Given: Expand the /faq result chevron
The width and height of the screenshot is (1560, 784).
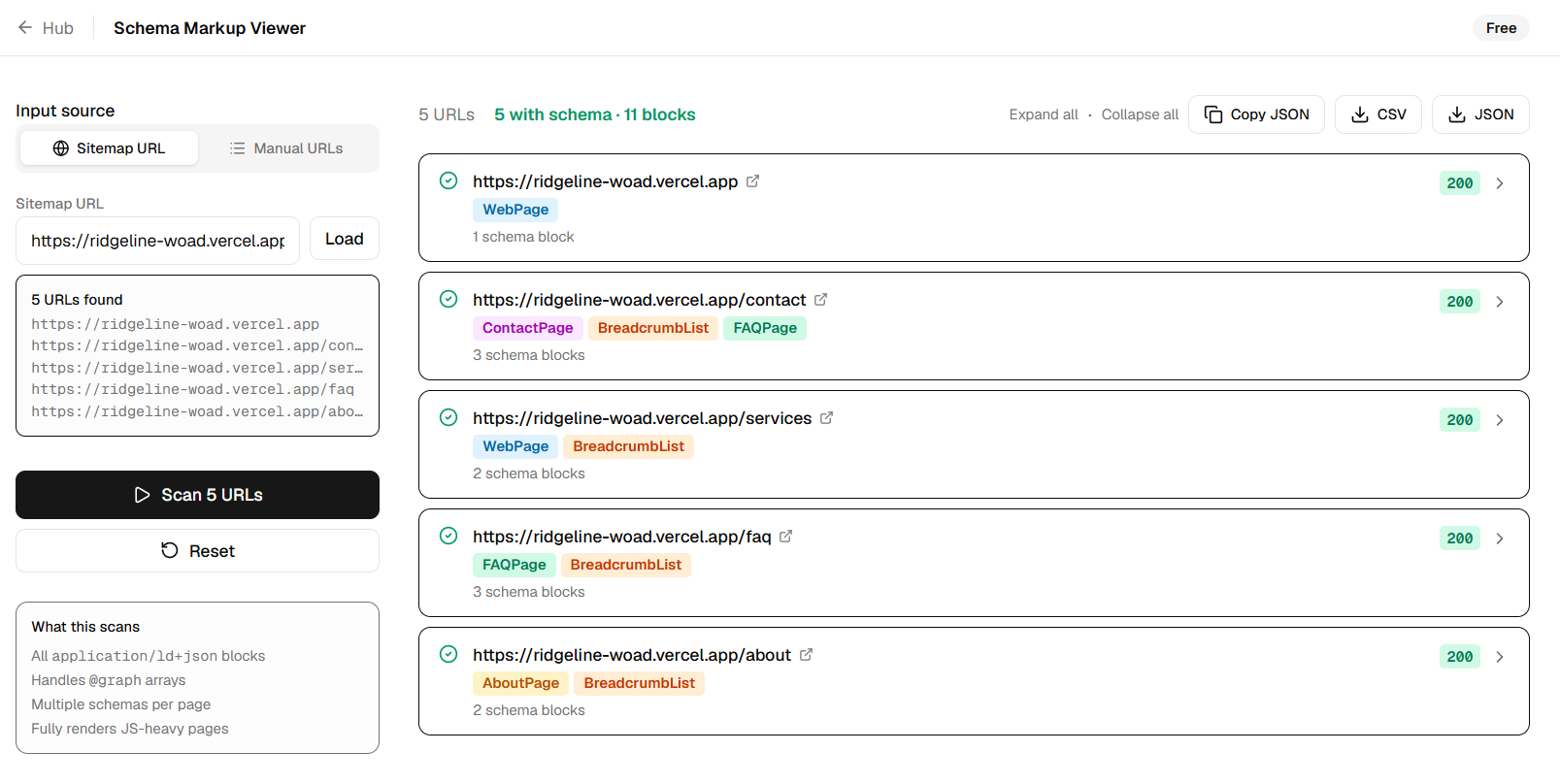Looking at the screenshot, I should tap(1500, 539).
